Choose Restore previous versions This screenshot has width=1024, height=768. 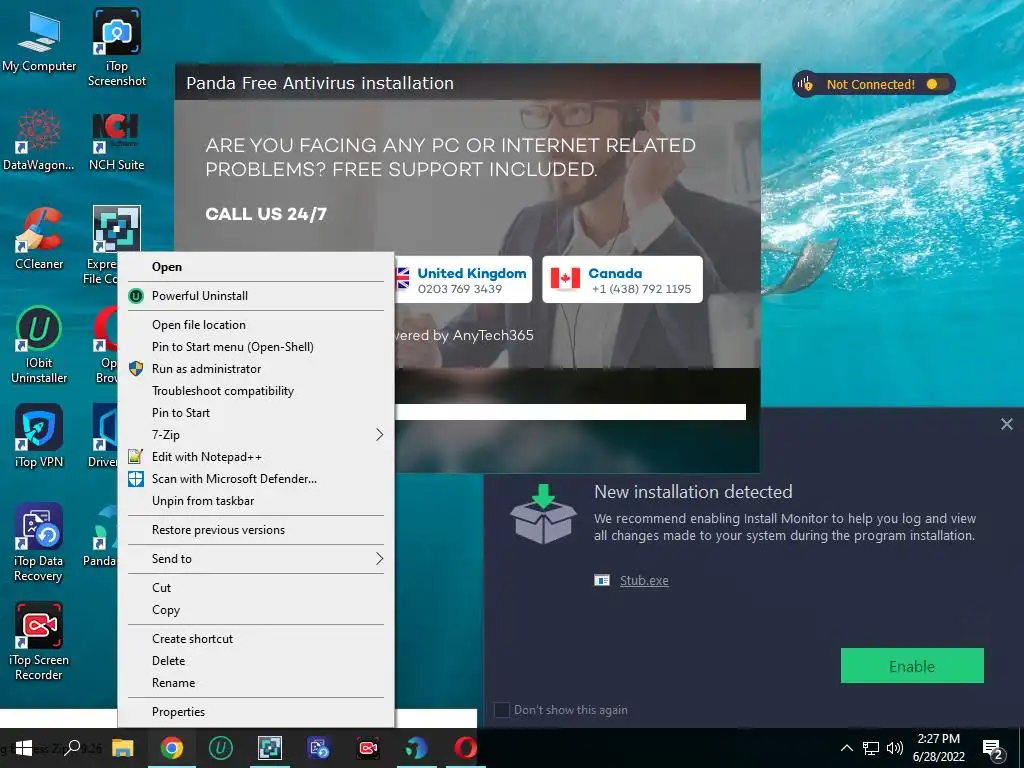(255, 530)
